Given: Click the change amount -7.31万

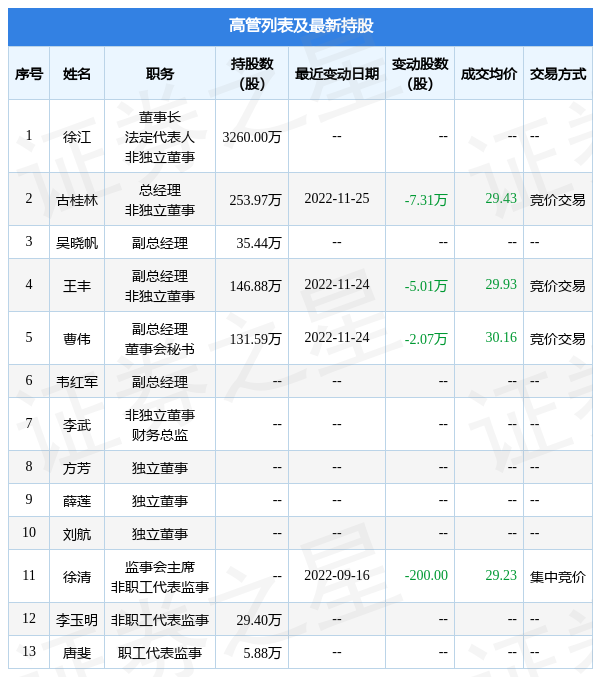Looking at the screenshot, I should (x=426, y=200).
